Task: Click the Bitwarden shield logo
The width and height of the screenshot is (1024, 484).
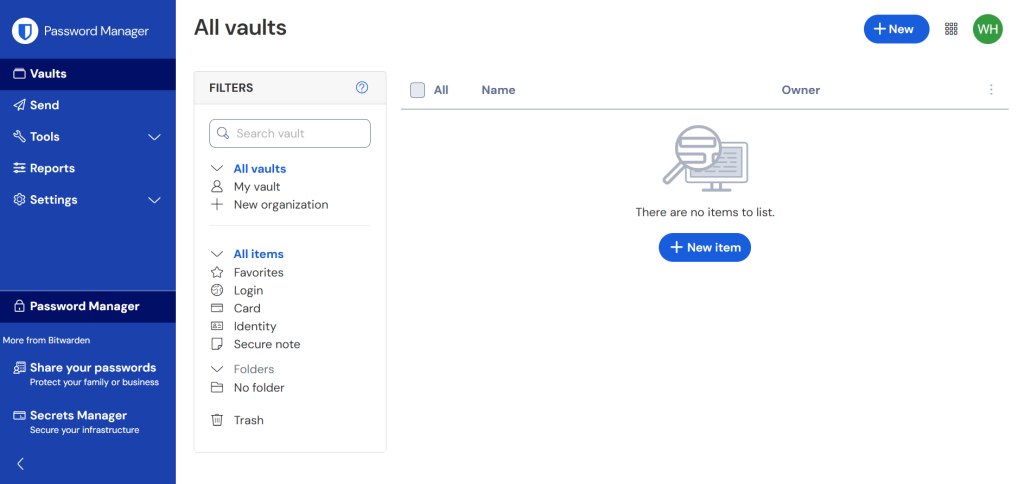Action: click(25, 31)
